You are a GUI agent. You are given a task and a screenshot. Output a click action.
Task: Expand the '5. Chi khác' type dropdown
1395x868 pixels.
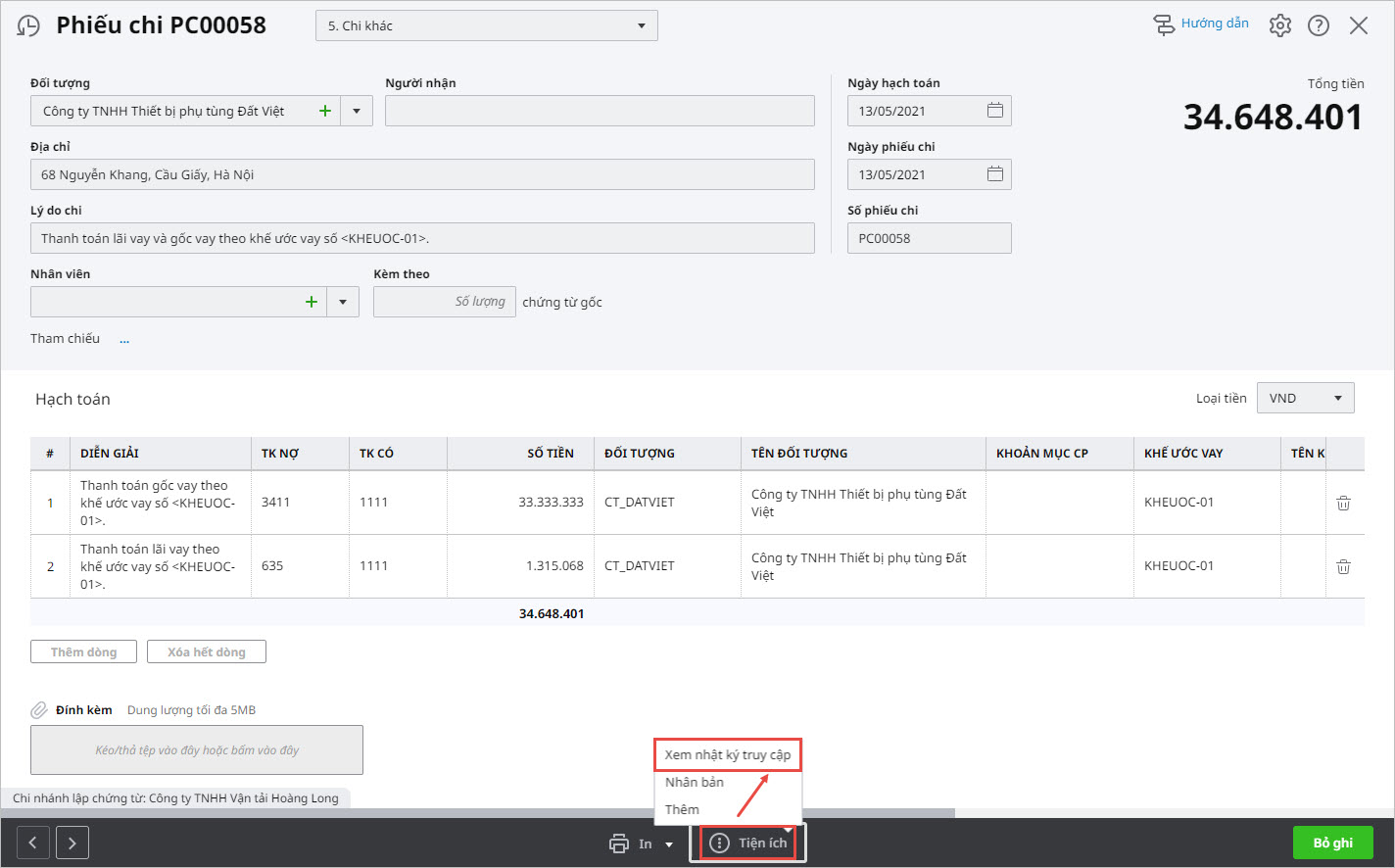coord(641,25)
